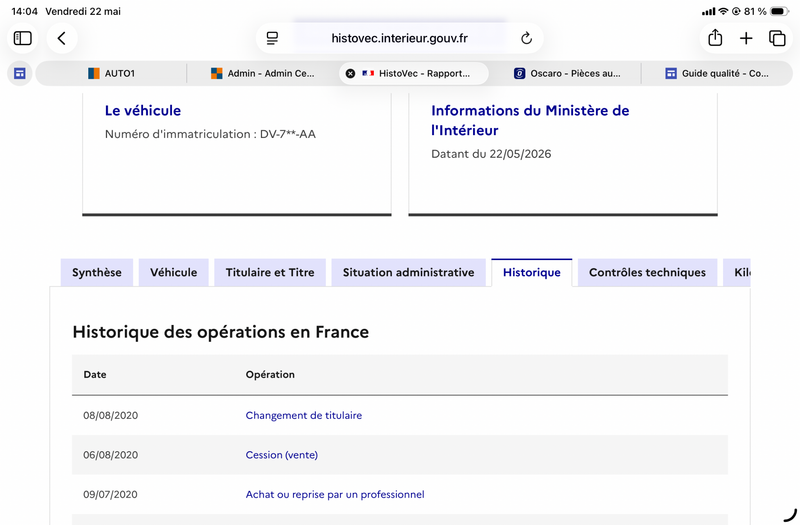Open the Titulaire et Titre tab
Screen dimensions: 800x525
(270, 272)
